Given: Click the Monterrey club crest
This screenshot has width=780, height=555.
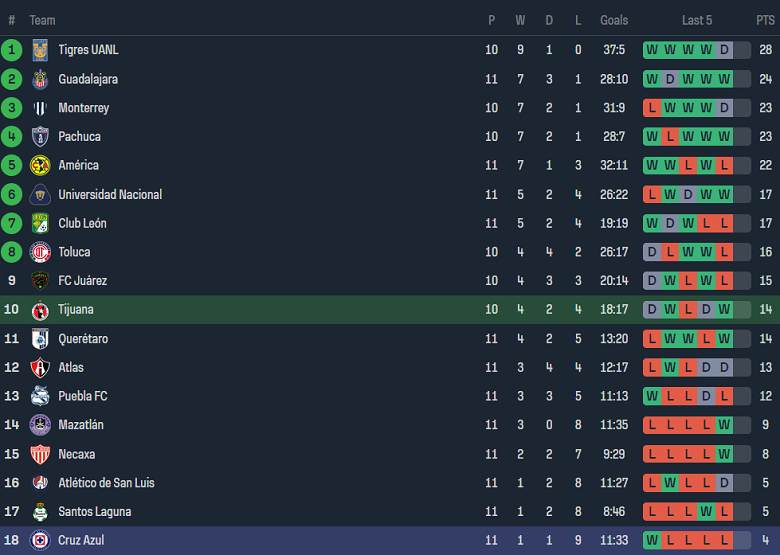Looking at the screenshot, I should (x=40, y=108).
